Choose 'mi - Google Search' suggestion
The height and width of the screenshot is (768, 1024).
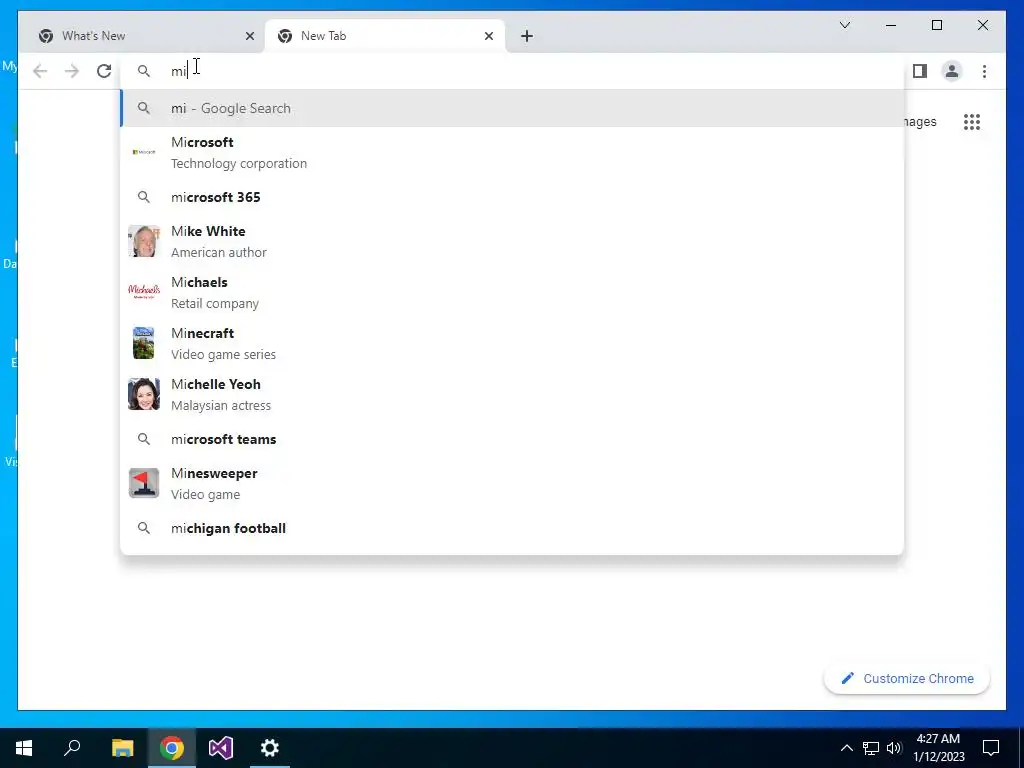[x=512, y=108]
